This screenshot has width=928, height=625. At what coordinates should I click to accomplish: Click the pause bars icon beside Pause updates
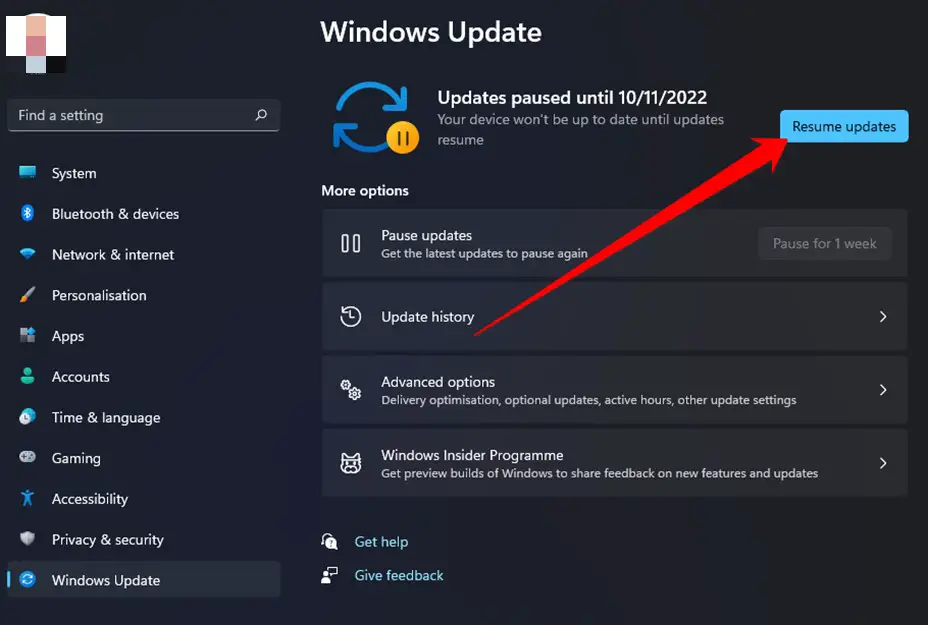(x=350, y=243)
